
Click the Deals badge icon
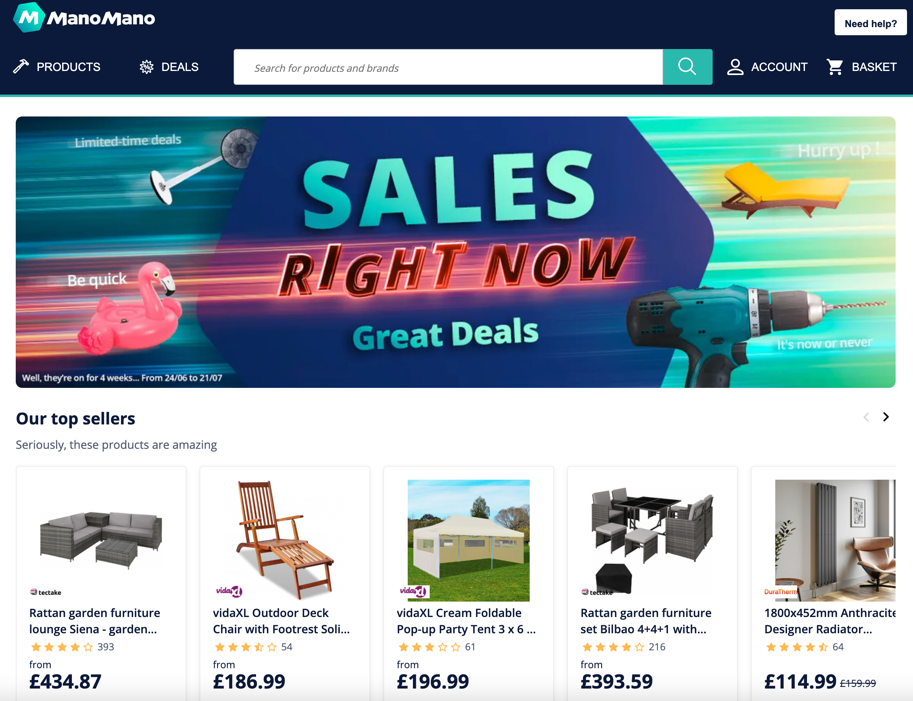[x=146, y=67]
